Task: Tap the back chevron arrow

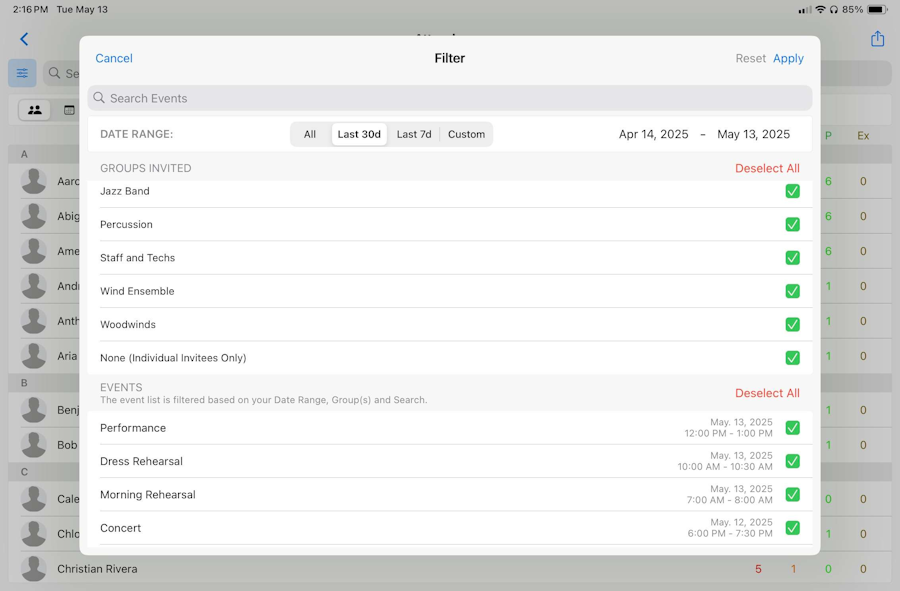Action: tap(24, 39)
